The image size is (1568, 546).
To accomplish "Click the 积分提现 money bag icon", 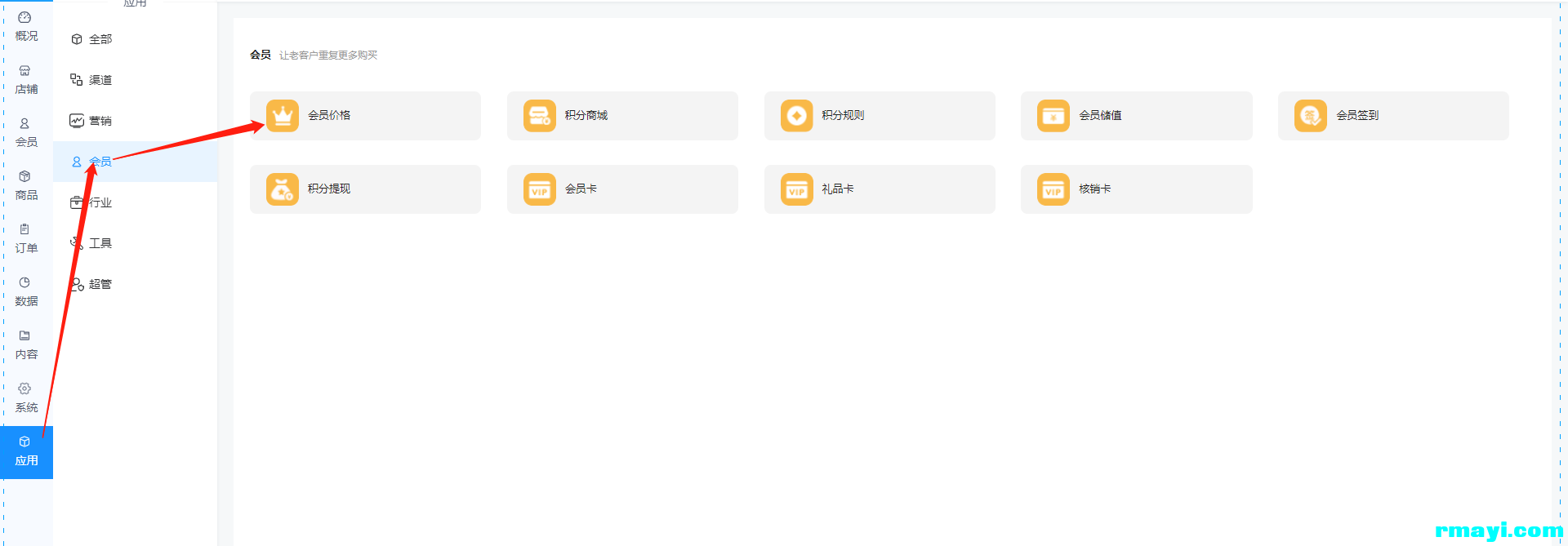I will tap(283, 189).
